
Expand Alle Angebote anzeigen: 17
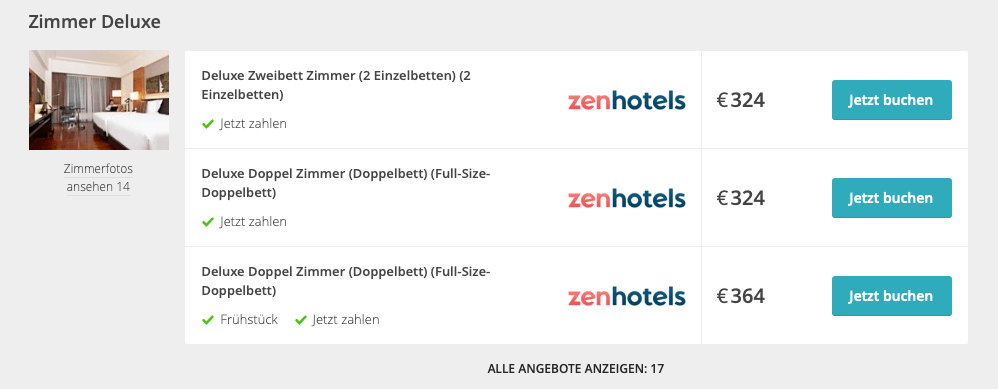[575, 369]
